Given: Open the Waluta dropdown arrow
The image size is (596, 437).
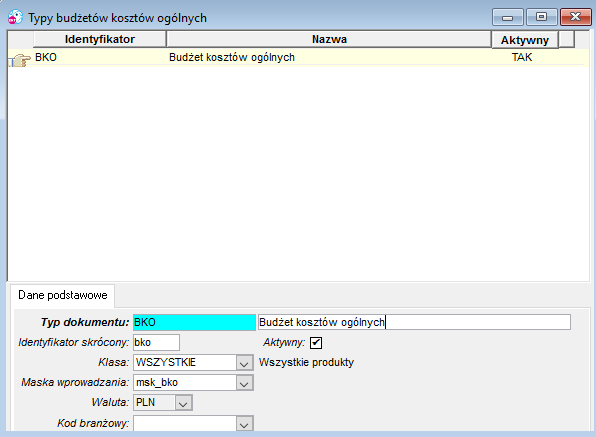Looking at the screenshot, I should click(183, 403).
